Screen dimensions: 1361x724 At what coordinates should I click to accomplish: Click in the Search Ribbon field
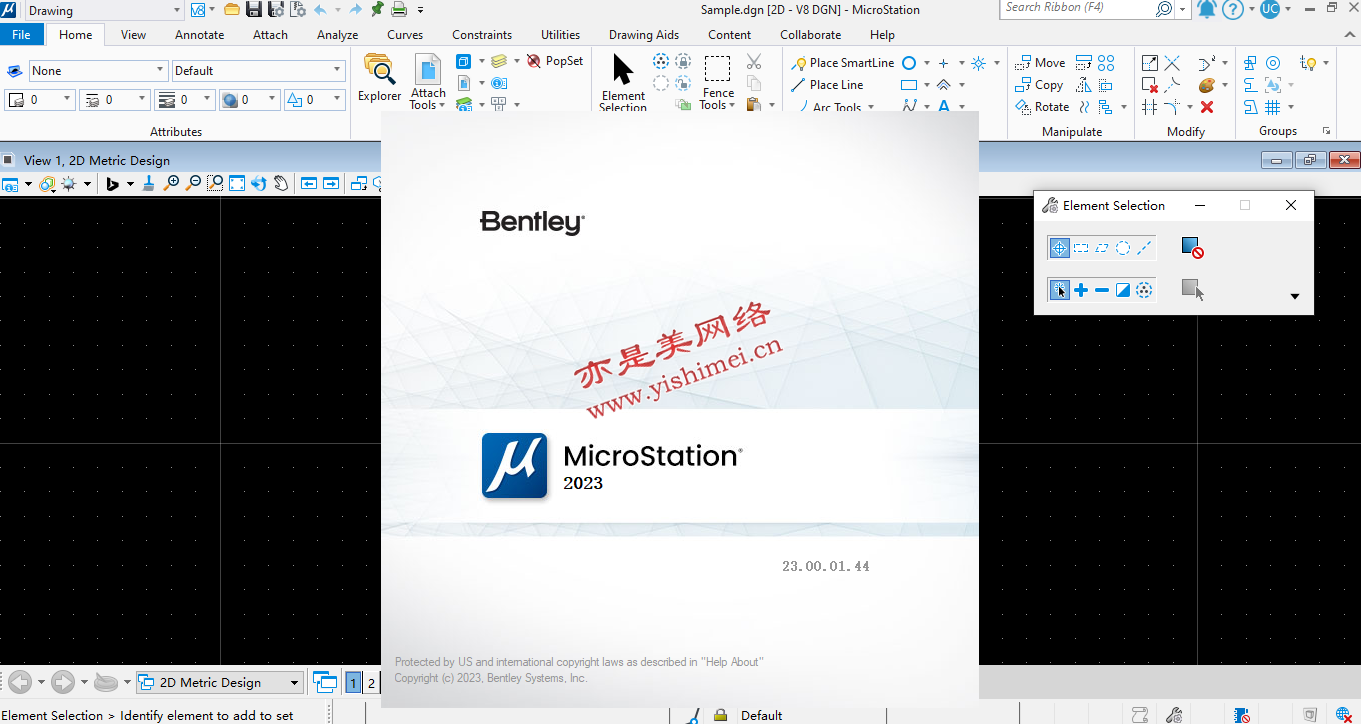point(1078,8)
